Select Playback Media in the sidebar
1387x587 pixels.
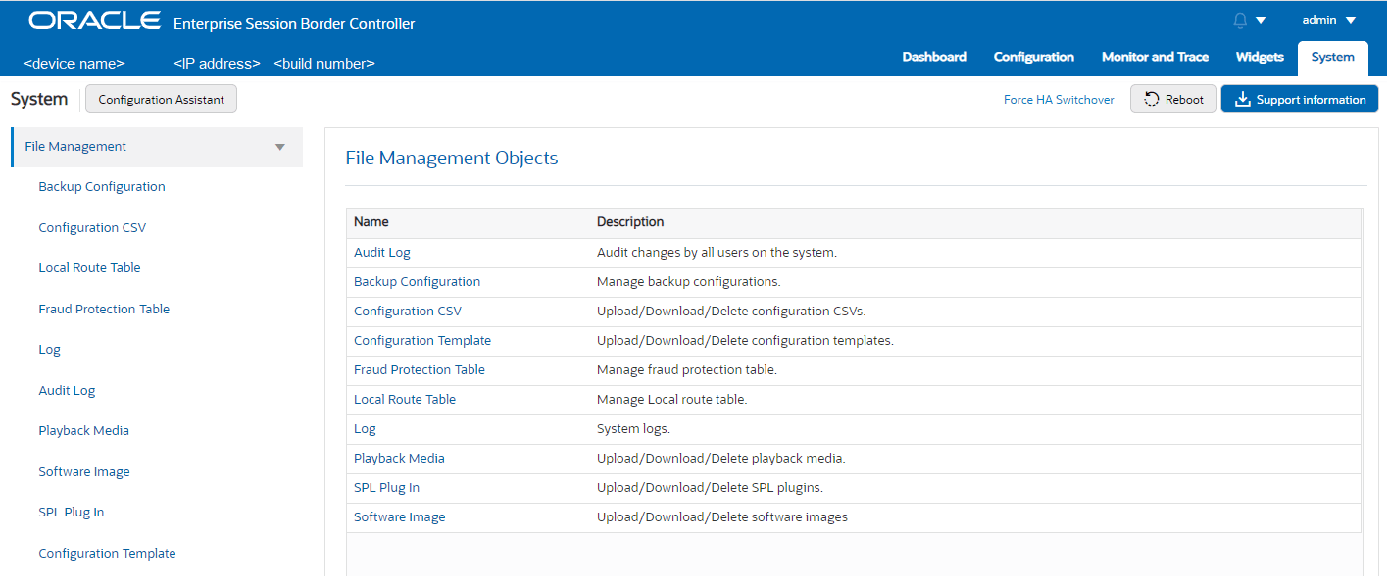point(83,430)
